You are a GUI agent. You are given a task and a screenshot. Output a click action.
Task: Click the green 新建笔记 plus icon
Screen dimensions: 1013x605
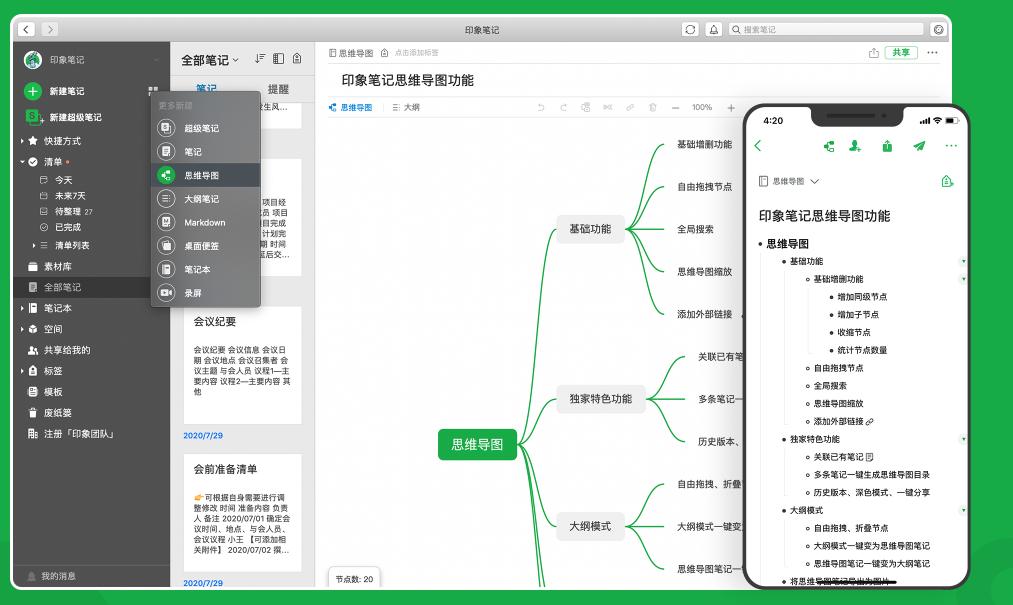click(33, 91)
